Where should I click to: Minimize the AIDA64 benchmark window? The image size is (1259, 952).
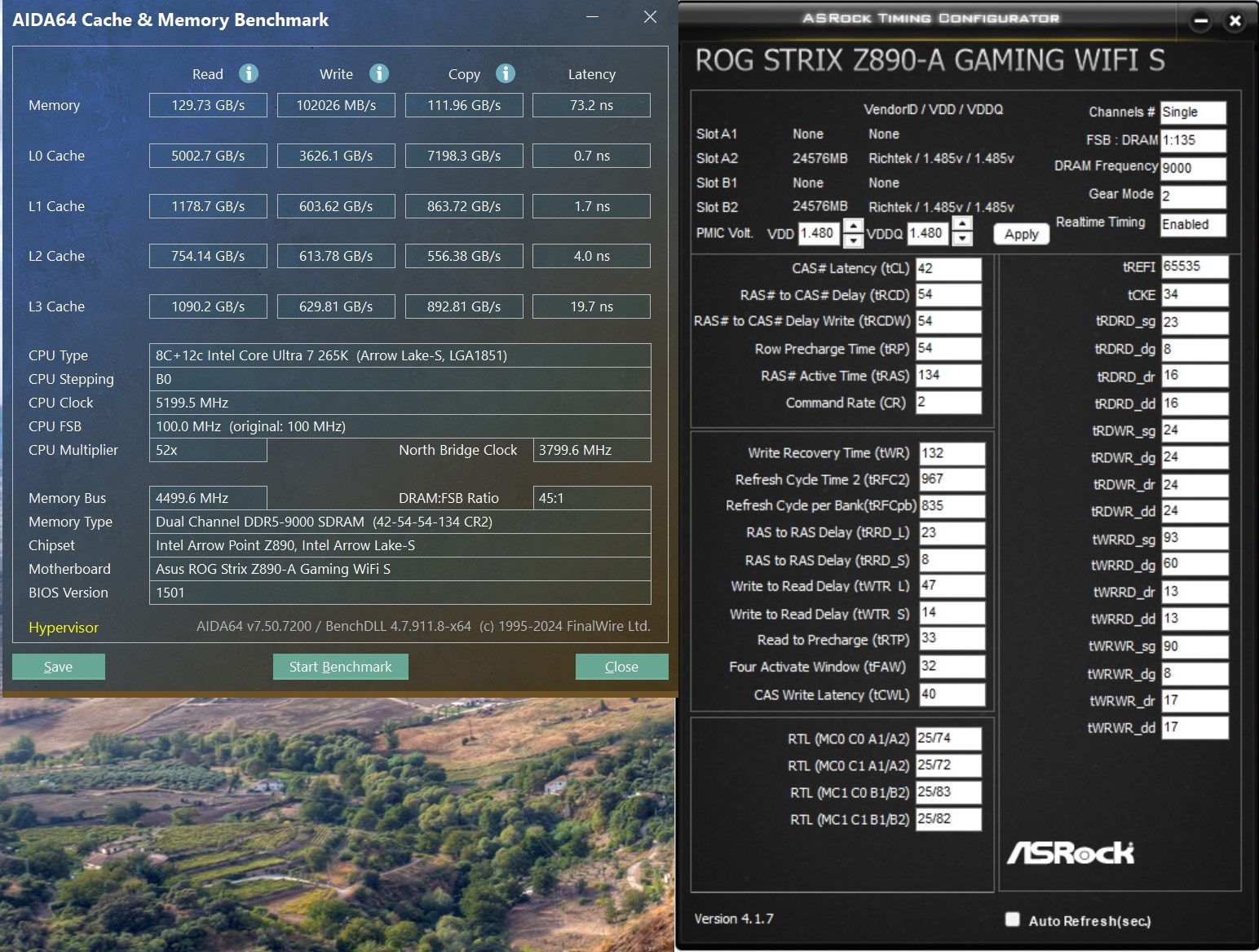pos(593,17)
